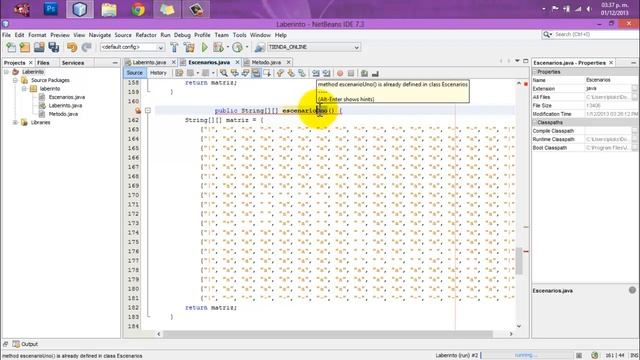640x360 pixels.
Task: Open the TIENDA_ONLINE combo box
Action: [313, 47]
